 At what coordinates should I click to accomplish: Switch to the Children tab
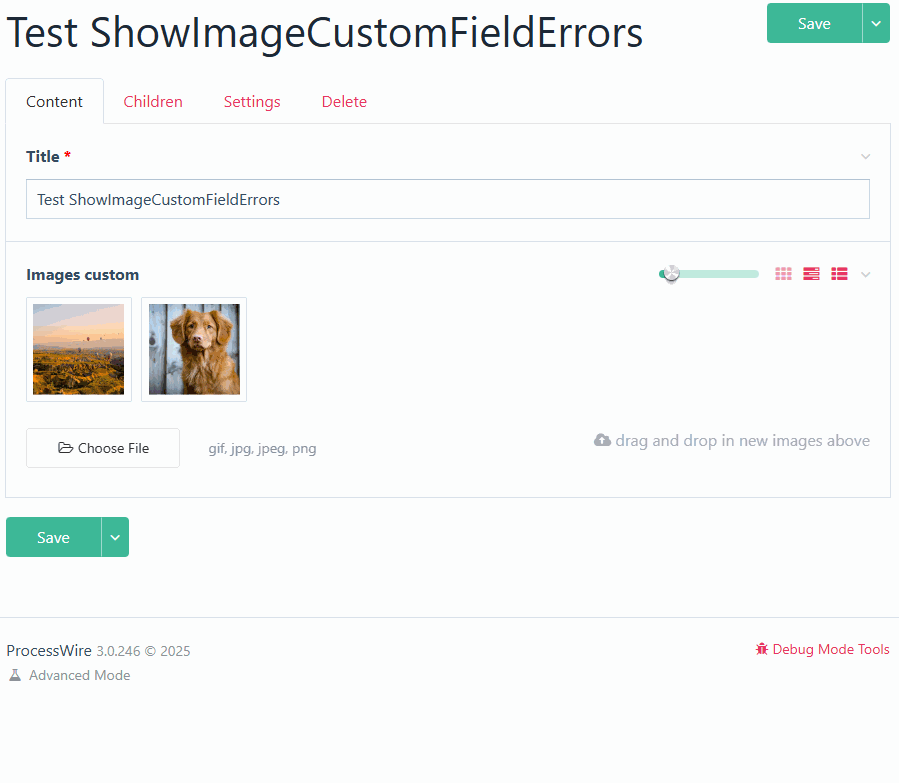tap(153, 102)
